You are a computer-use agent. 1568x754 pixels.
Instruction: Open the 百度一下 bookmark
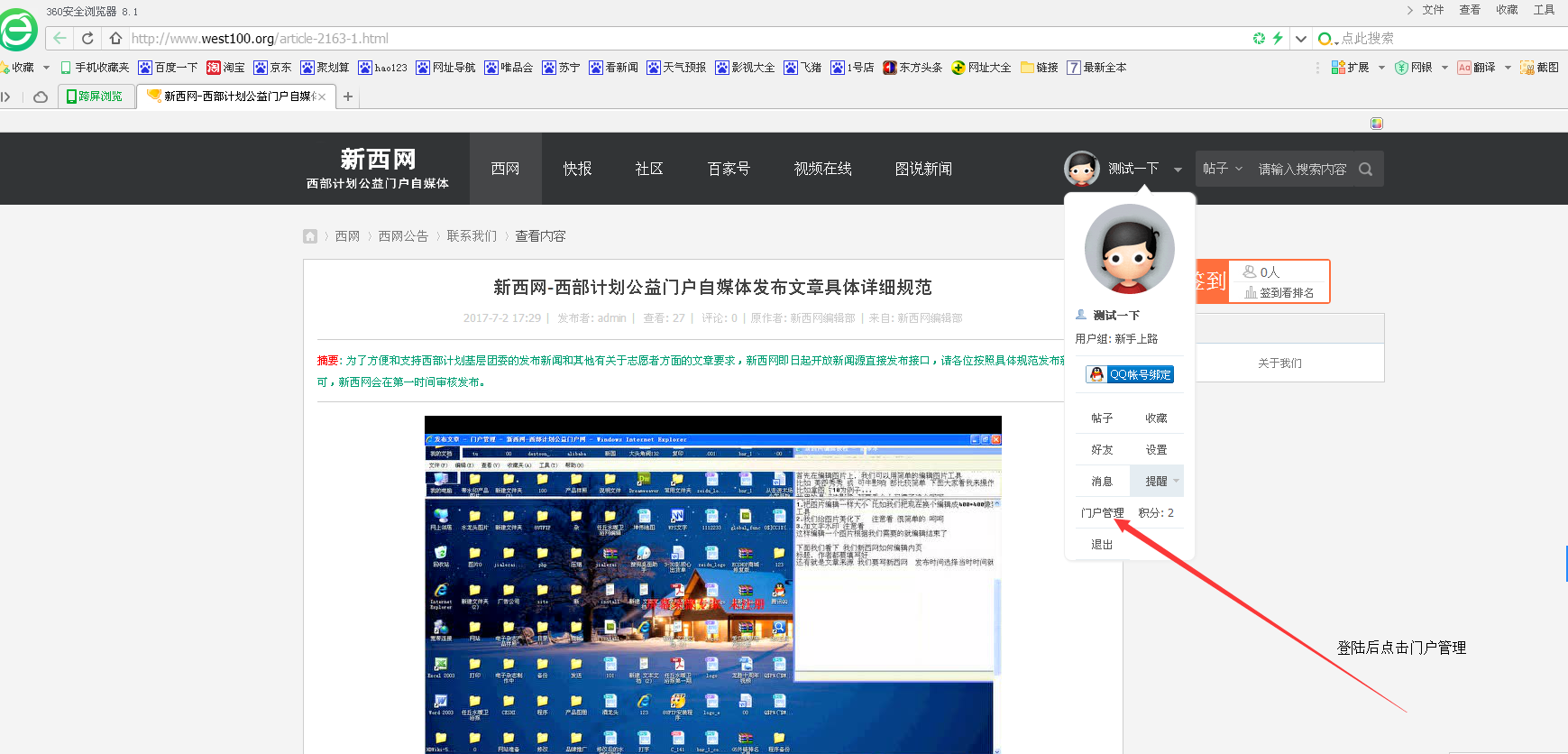click(168, 68)
